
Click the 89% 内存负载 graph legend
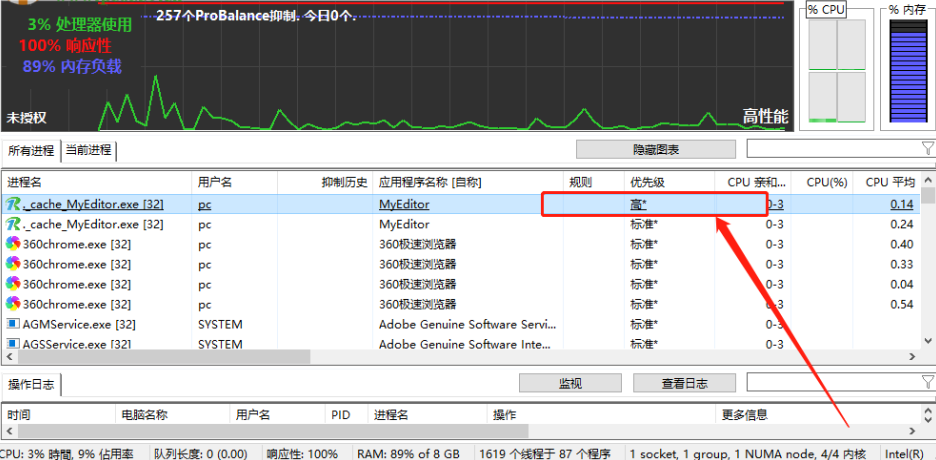72,66
